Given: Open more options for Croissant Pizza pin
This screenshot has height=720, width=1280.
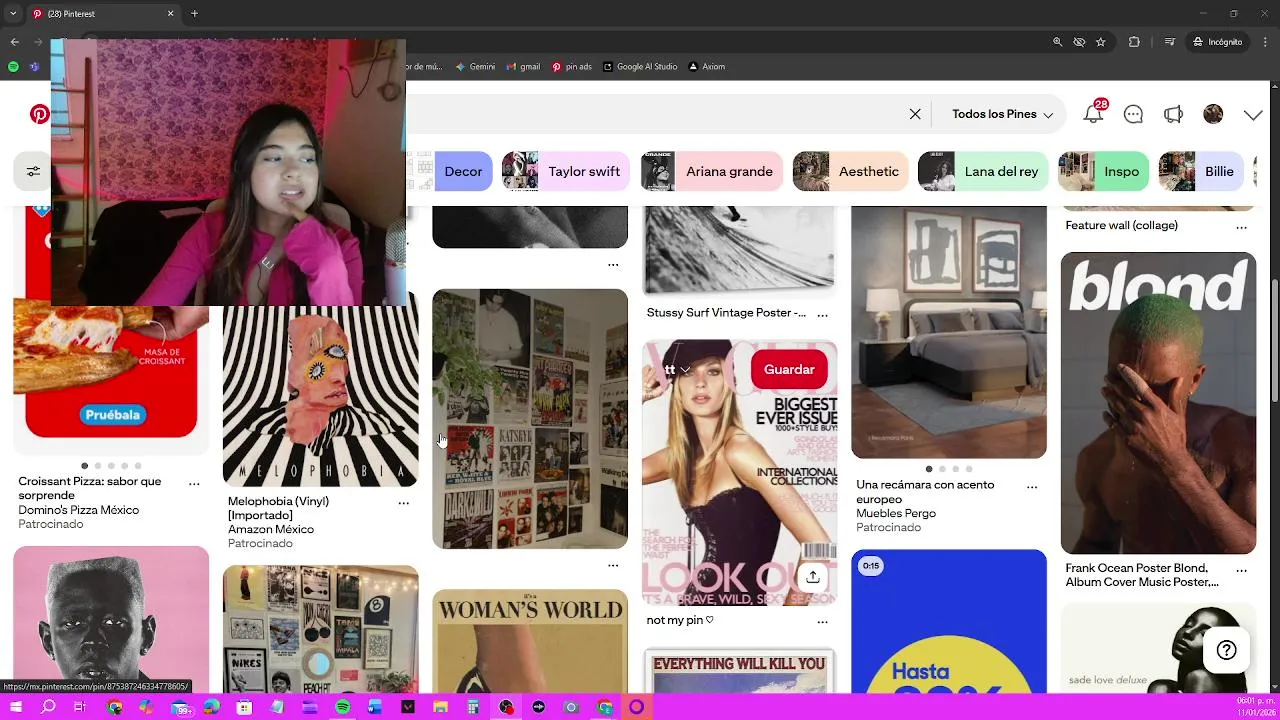Looking at the screenshot, I should (x=194, y=482).
